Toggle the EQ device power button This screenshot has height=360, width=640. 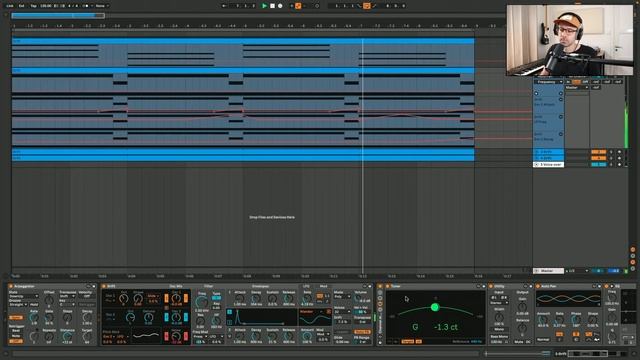click(606, 287)
